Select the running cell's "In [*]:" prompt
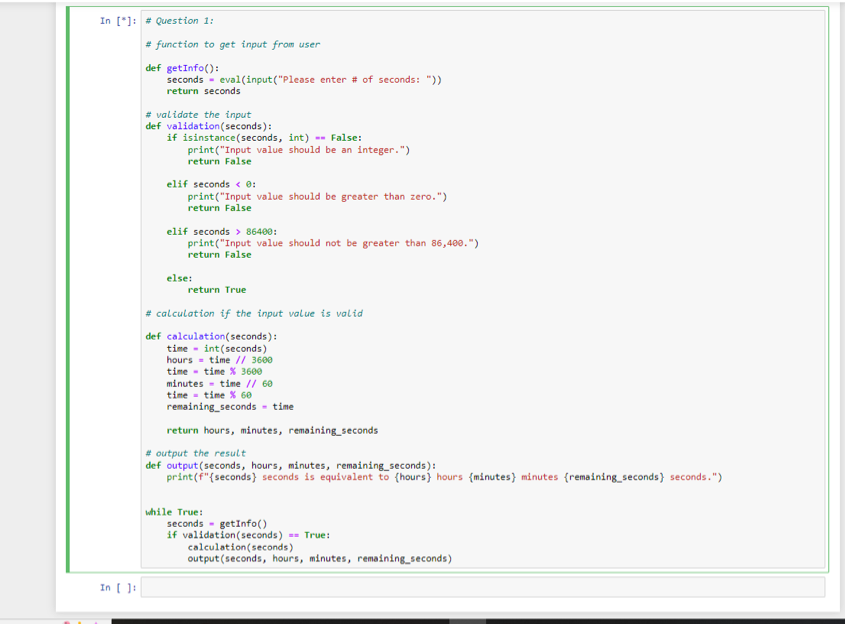The height and width of the screenshot is (624, 845). point(118,21)
